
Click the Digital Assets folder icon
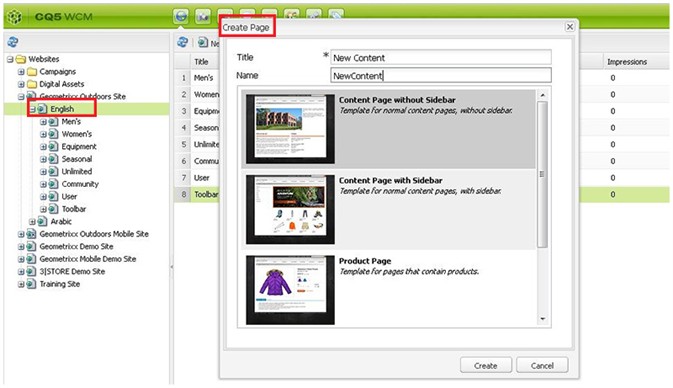(x=32, y=84)
